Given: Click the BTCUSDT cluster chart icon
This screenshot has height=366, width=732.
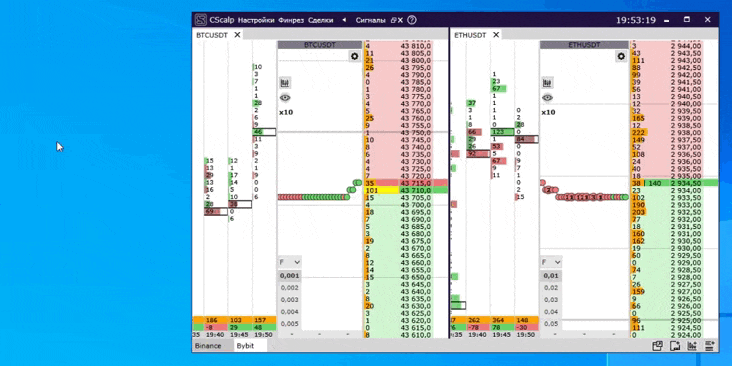Looking at the screenshot, I should (285, 83).
